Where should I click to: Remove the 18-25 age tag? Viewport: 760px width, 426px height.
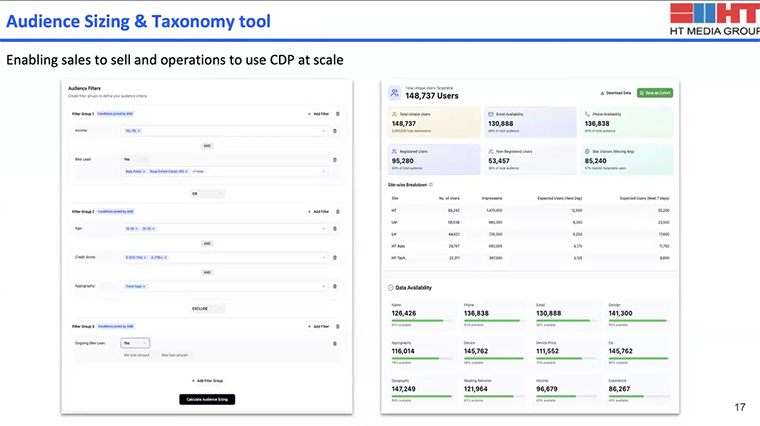coord(136,229)
